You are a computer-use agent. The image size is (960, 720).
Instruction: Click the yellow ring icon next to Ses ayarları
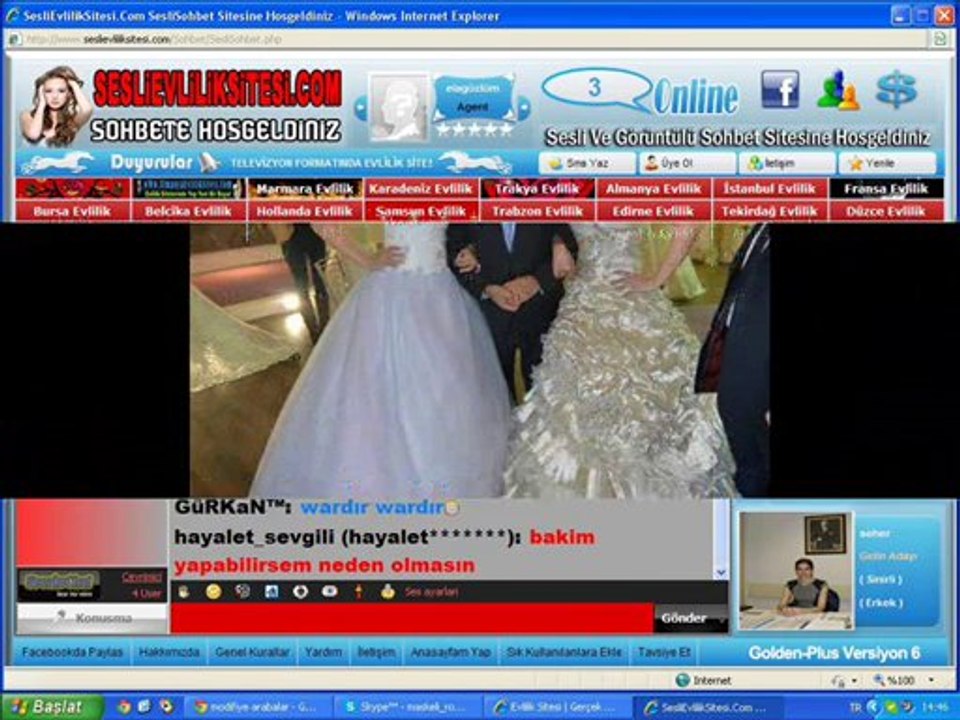387,591
